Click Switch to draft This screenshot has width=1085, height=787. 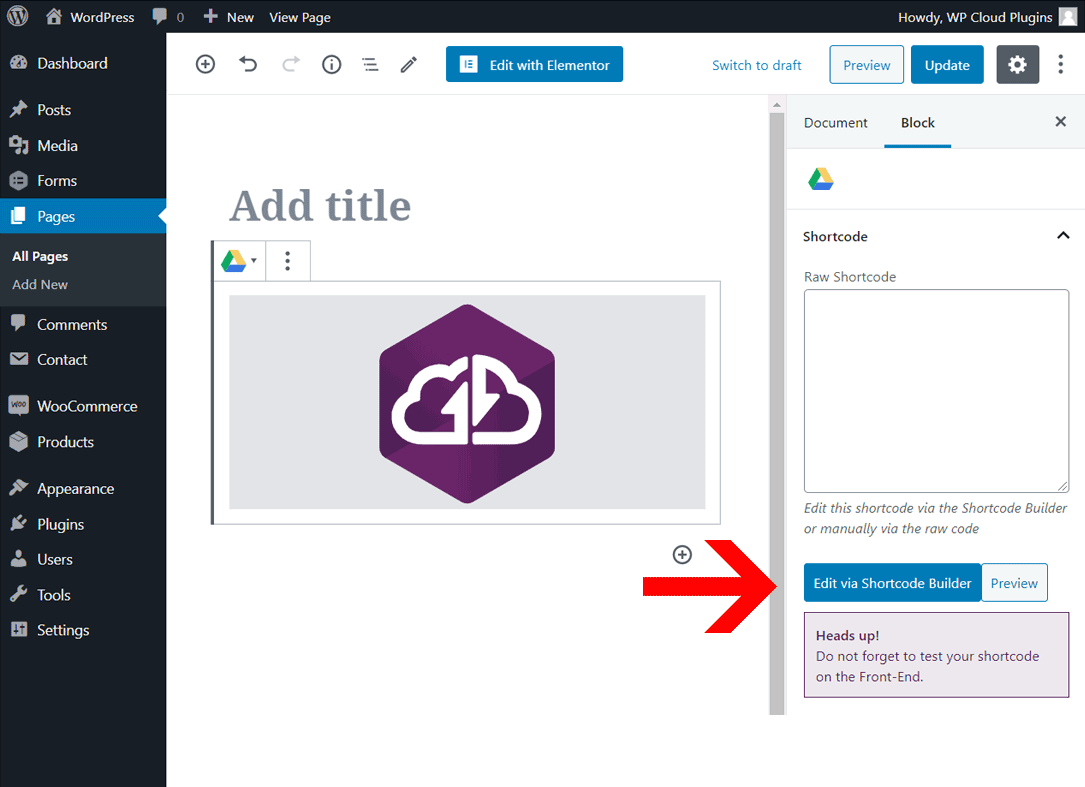[x=756, y=65]
